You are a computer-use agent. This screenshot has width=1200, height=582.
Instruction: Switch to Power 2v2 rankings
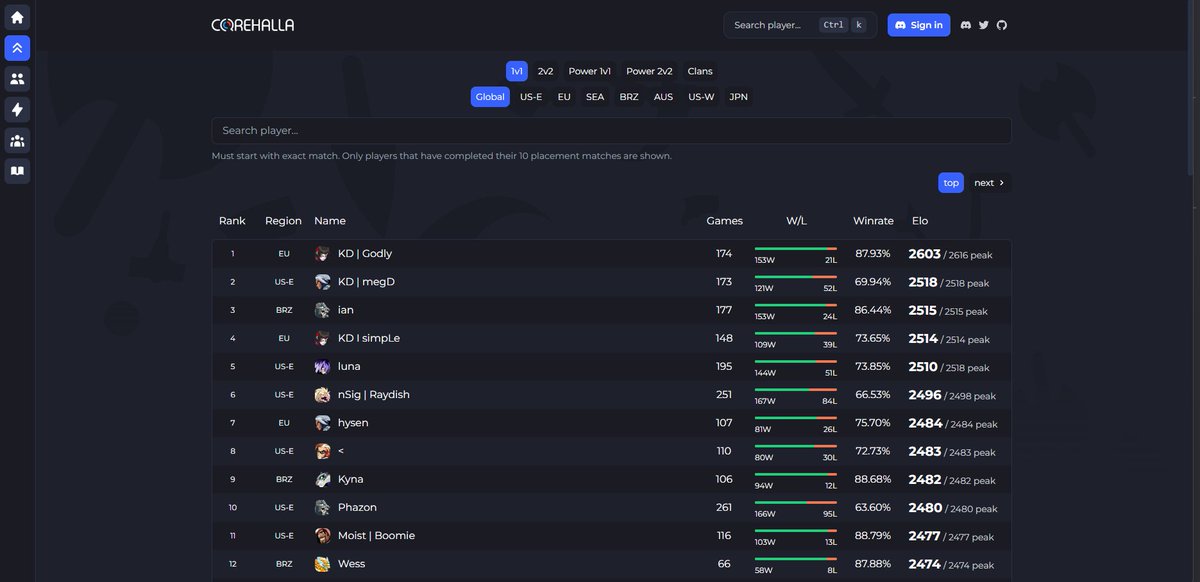pos(649,71)
